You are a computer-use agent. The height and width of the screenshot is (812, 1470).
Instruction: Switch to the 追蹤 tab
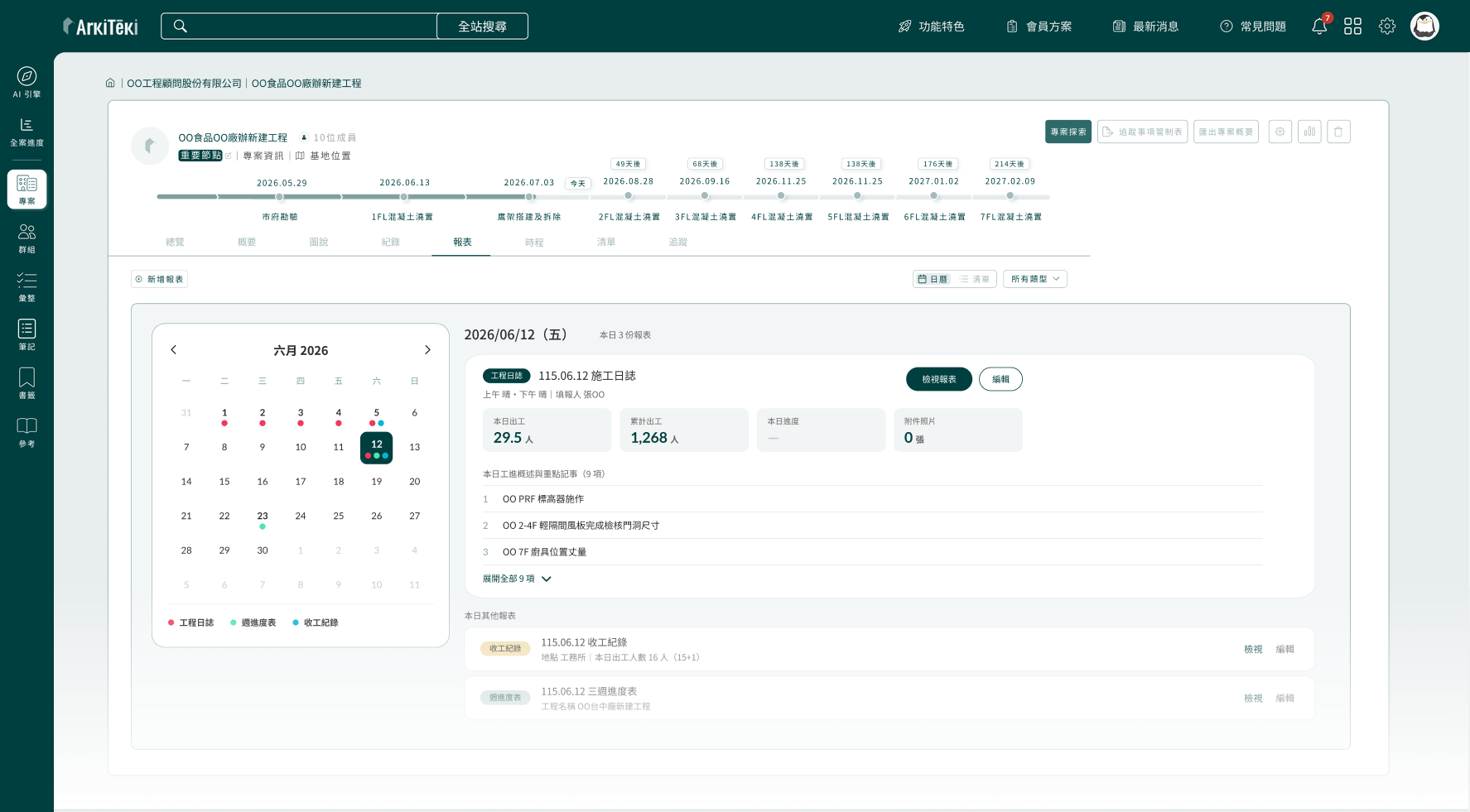(x=678, y=242)
